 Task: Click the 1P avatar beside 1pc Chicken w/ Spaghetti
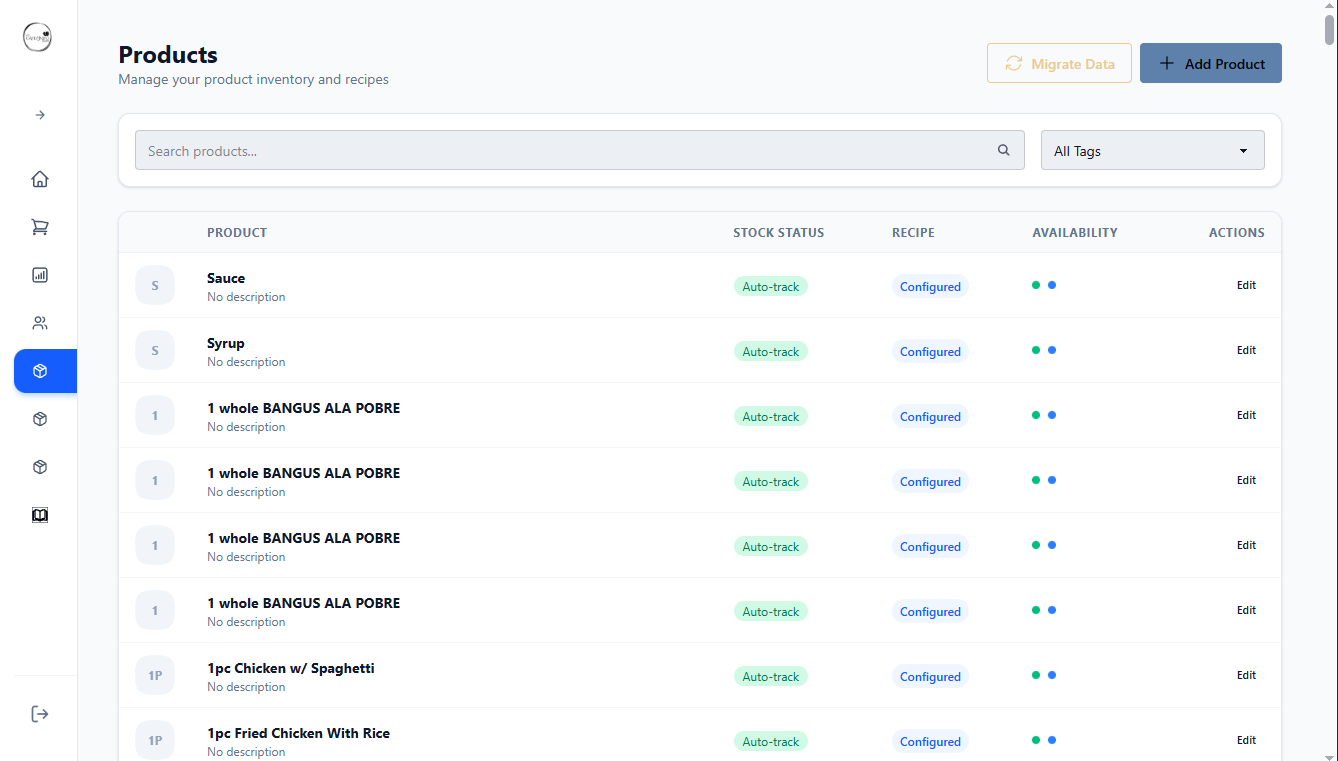coord(155,675)
